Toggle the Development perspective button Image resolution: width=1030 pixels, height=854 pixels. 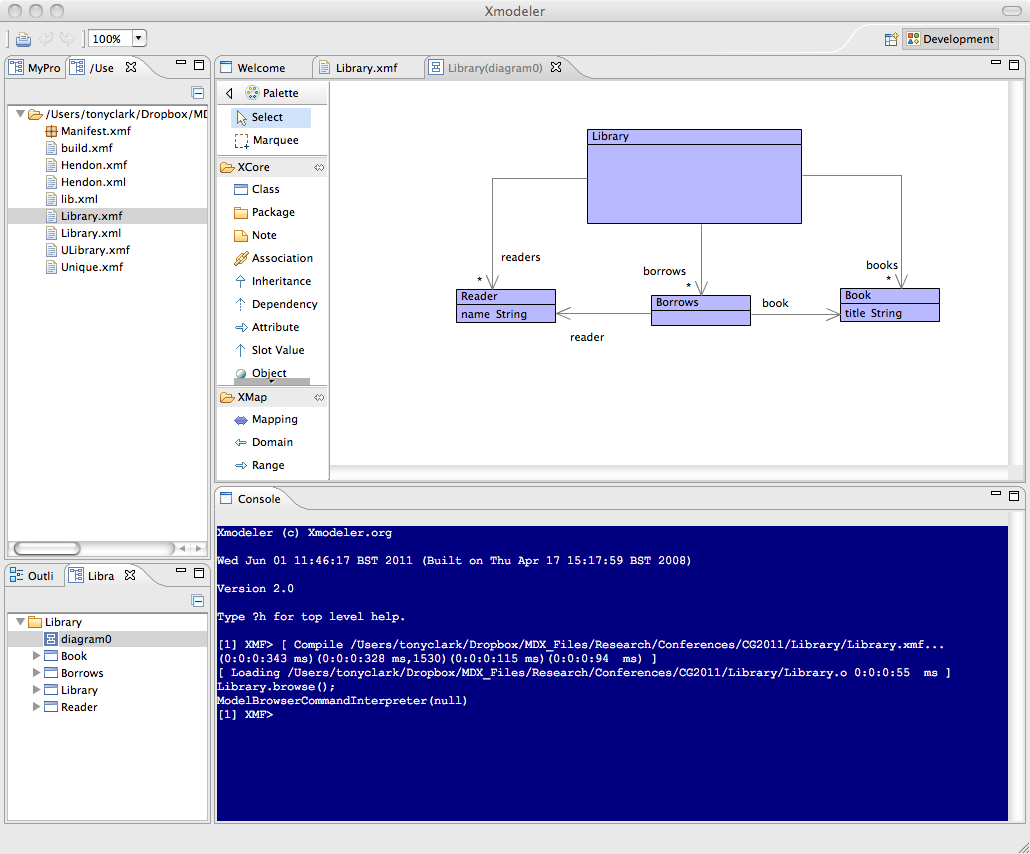[951, 39]
